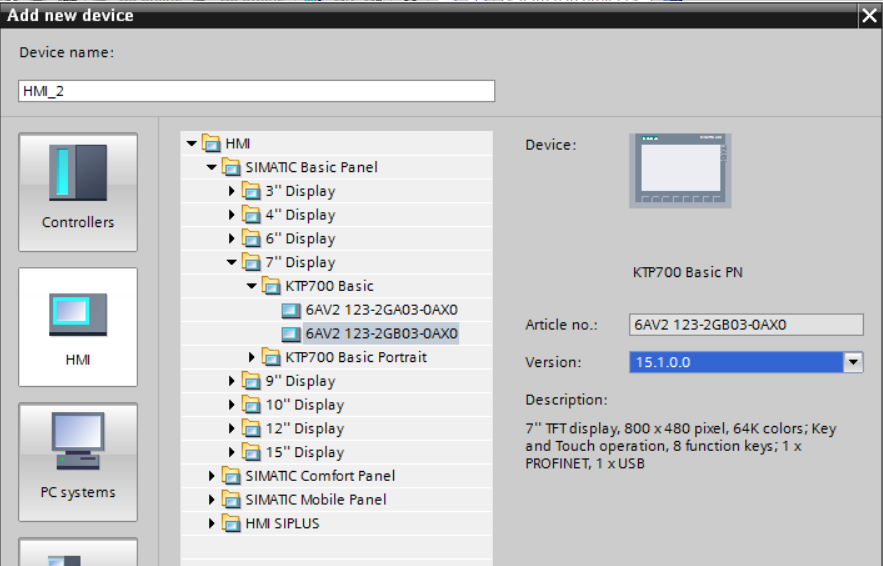The width and height of the screenshot is (883, 566).
Task: Select the SIMATIC Comfort Panel label
Action: pos(320,476)
